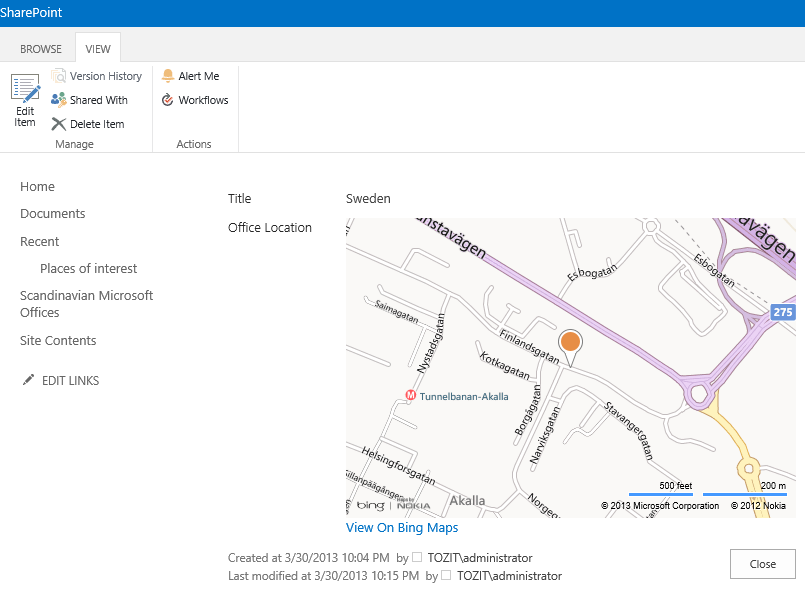Open Site Contents page
This screenshot has width=805, height=593.
pos(58,340)
